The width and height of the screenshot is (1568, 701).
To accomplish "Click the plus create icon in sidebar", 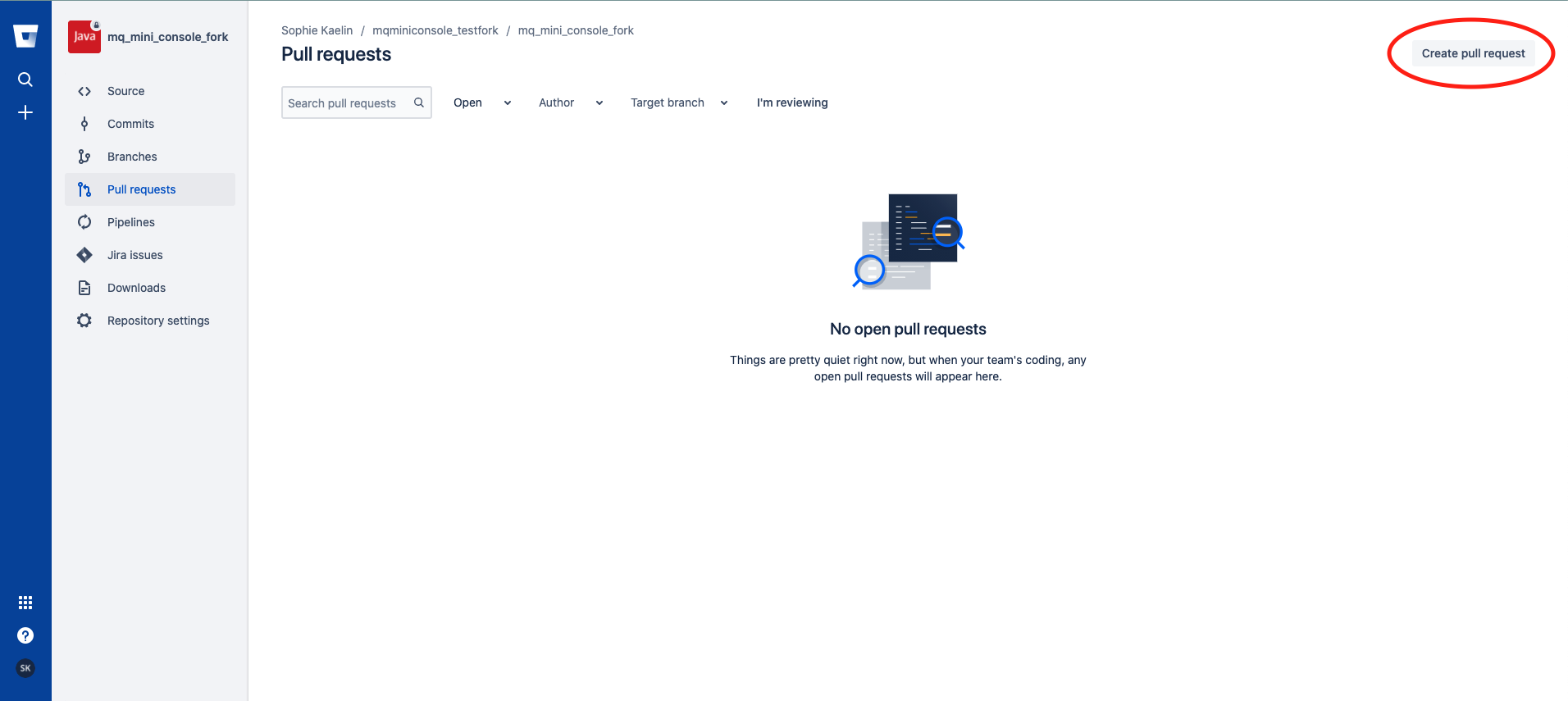I will pyautogui.click(x=25, y=112).
